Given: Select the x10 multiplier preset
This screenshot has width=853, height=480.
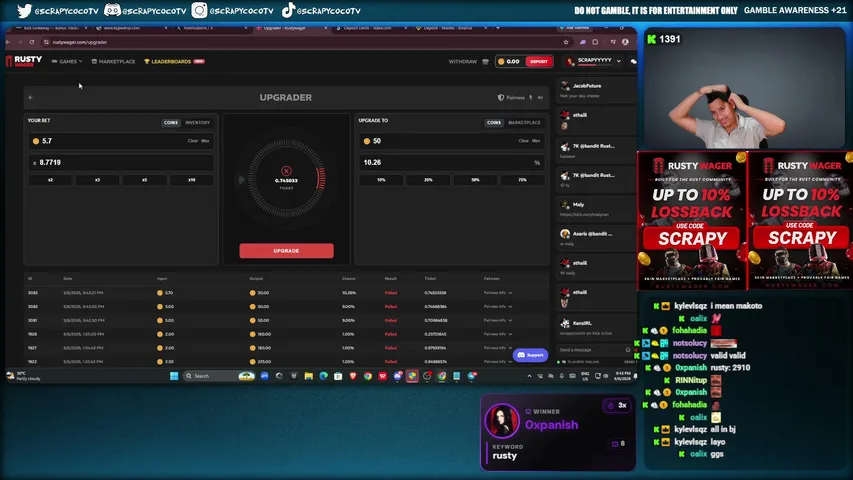Looking at the screenshot, I should click(191, 180).
